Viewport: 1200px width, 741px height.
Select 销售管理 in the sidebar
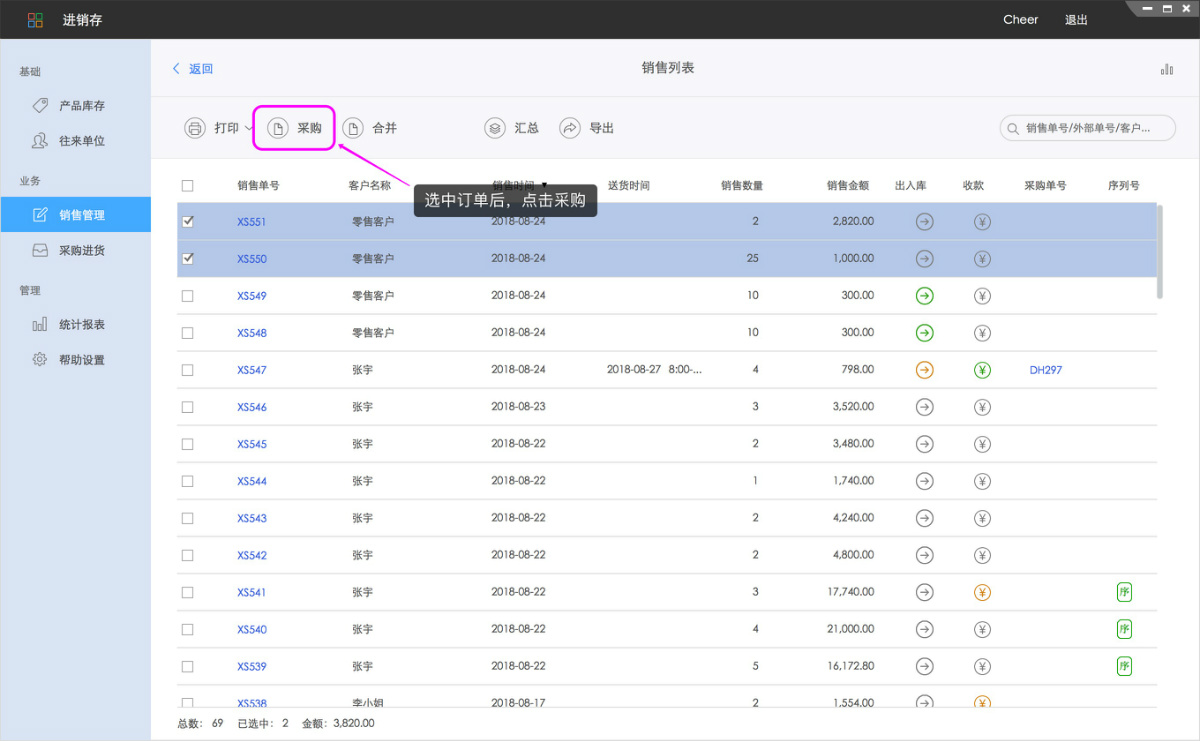point(75,214)
